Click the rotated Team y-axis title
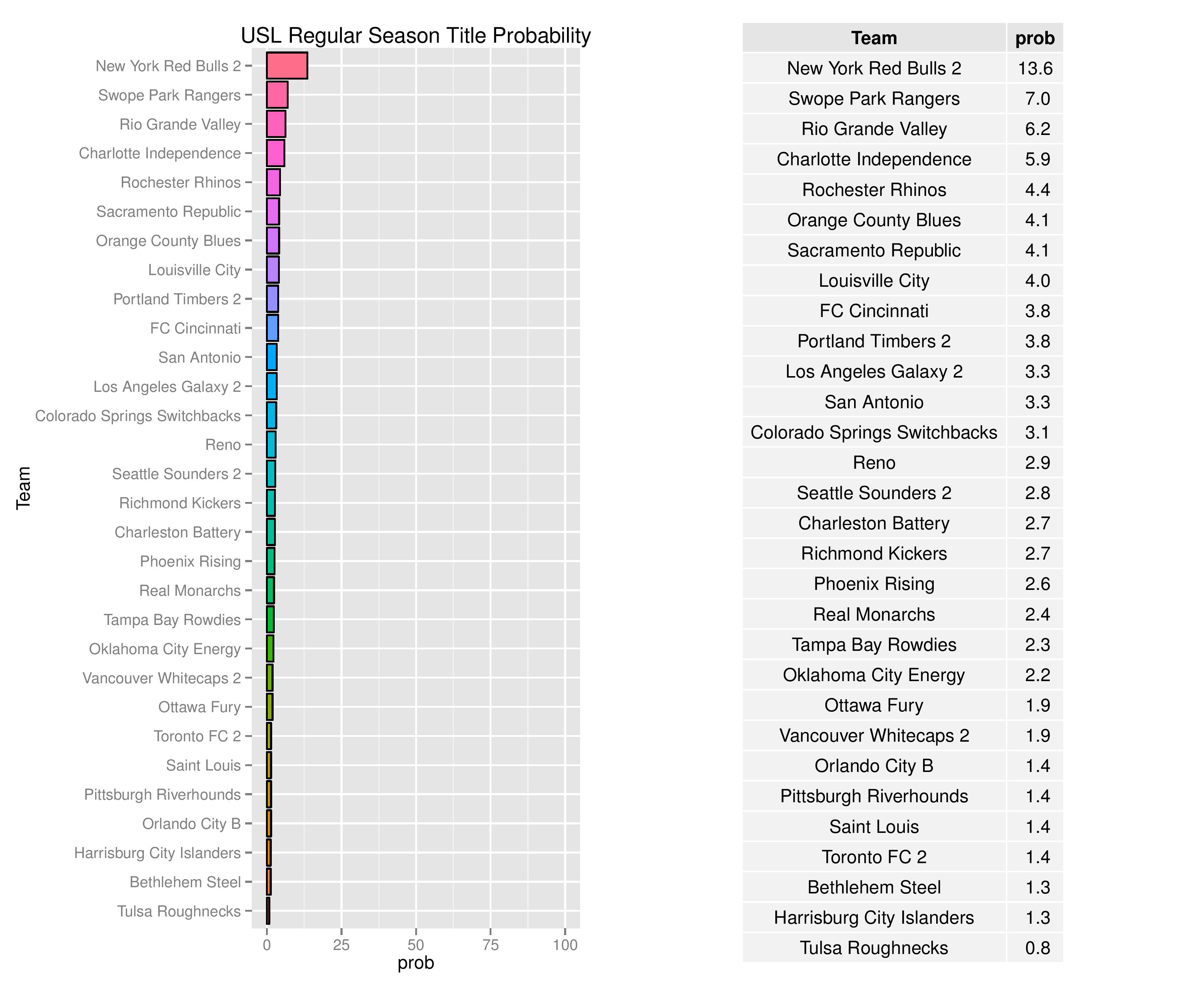 click(23, 488)
